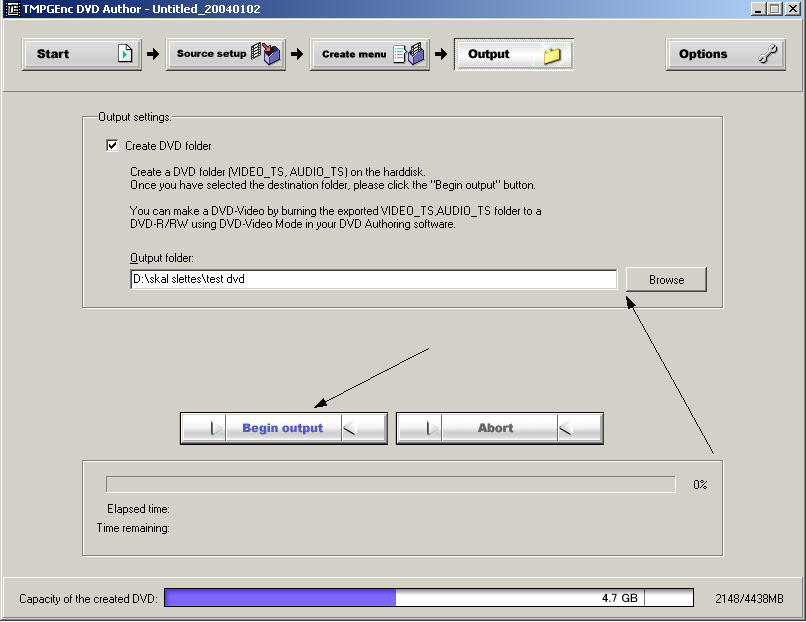Browse for an output folder
This screenshot has width=806, height=622.
(x=666, y=280)
